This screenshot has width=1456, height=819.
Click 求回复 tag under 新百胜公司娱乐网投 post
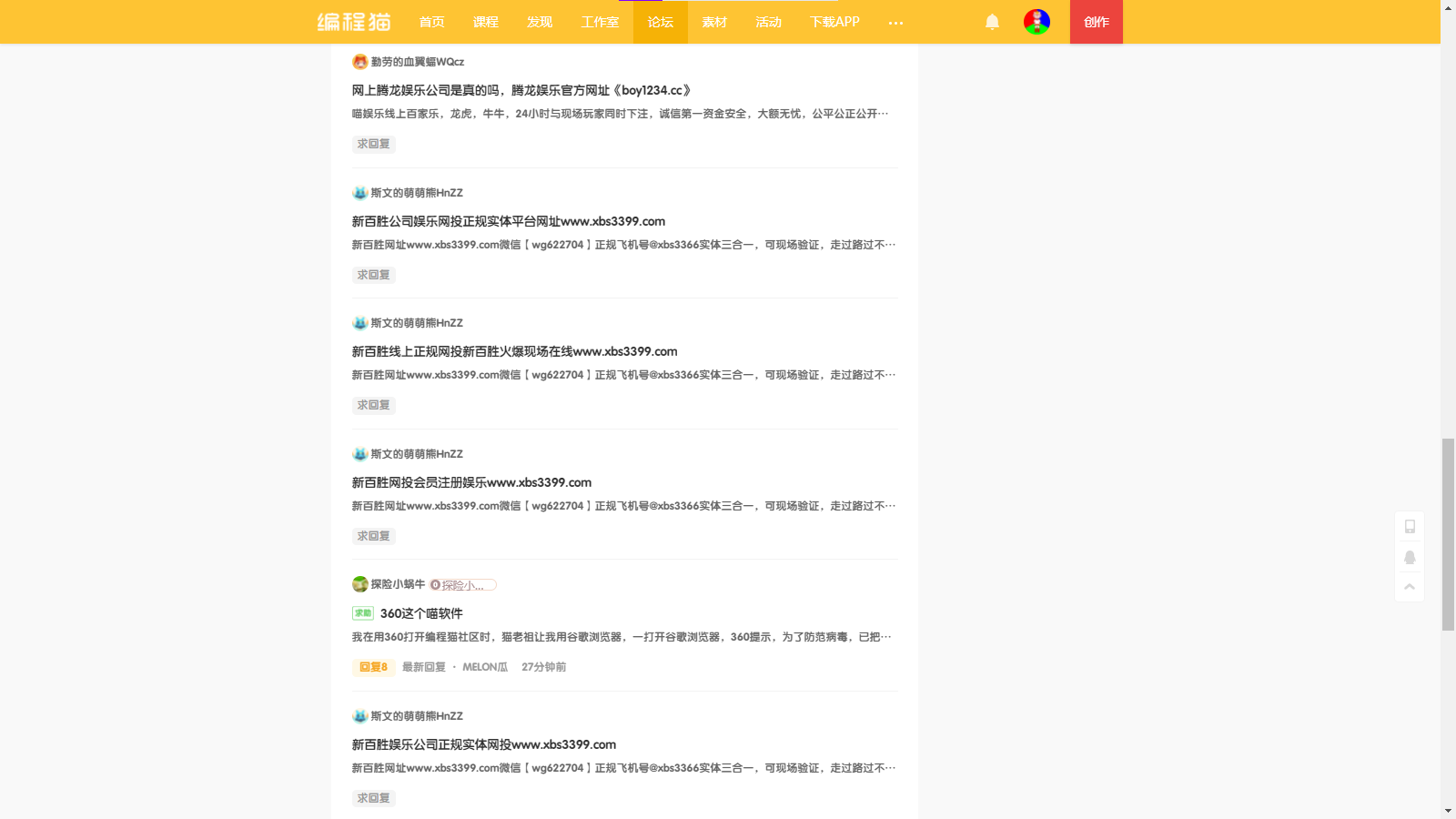tap(374, 275)
